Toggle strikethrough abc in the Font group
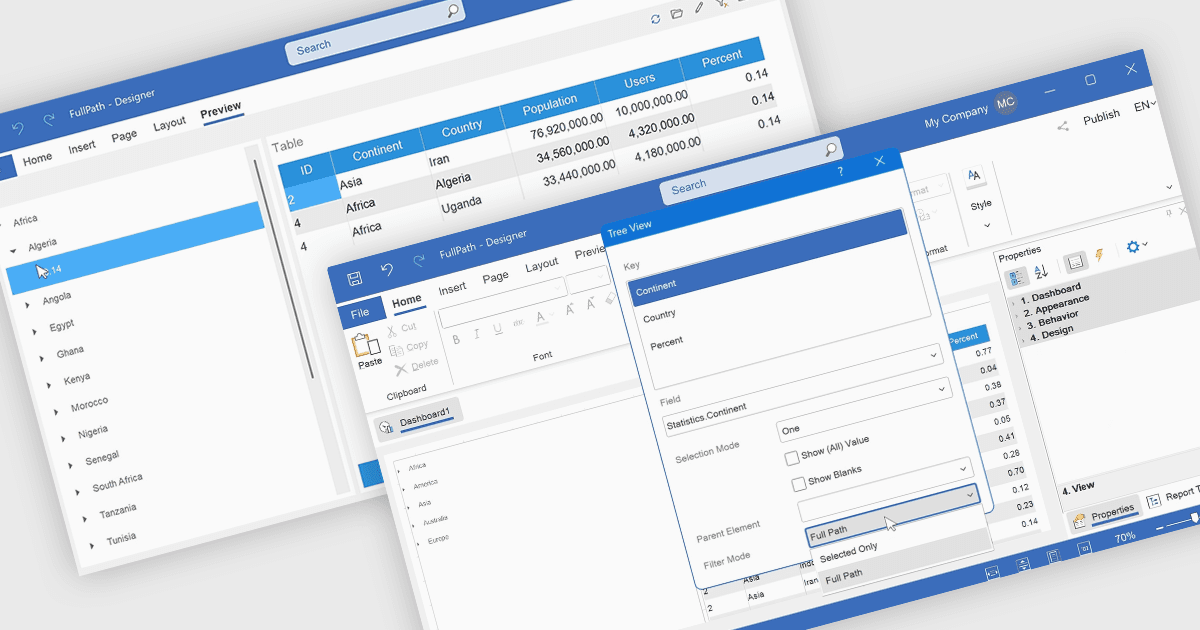This screenshot has height=630, width=1200. [518, 323]
